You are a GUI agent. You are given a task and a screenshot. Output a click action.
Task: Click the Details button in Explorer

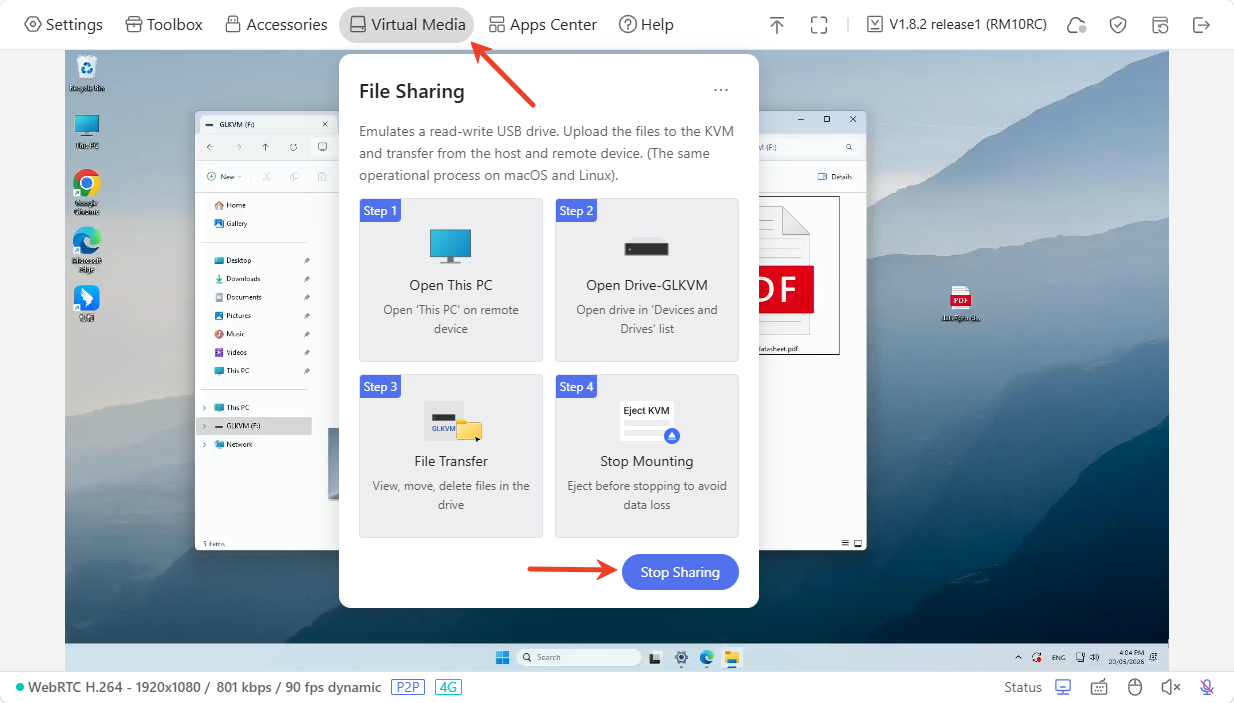[x=835, y=176]
